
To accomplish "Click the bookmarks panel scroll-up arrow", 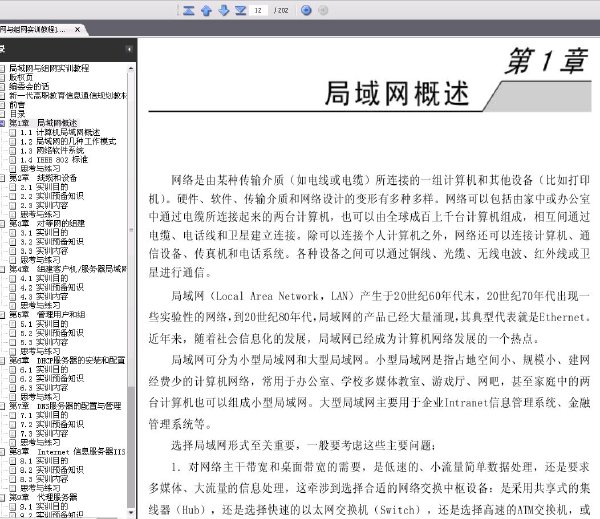I will coord(131,68).
